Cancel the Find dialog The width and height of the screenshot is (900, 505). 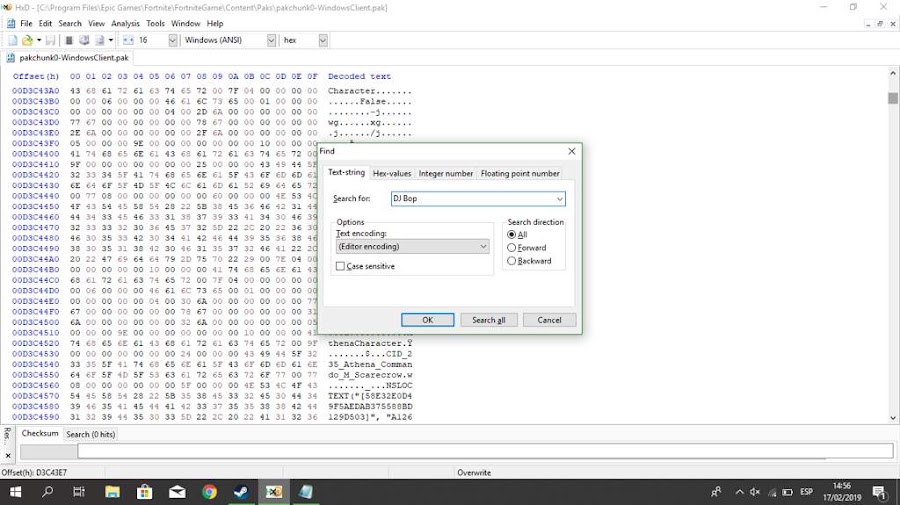point(549,320)
